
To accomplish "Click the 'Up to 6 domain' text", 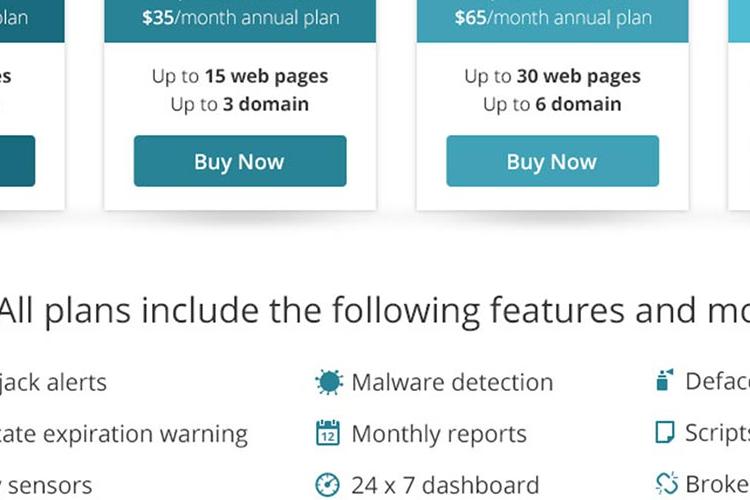I will coord(552,104).
